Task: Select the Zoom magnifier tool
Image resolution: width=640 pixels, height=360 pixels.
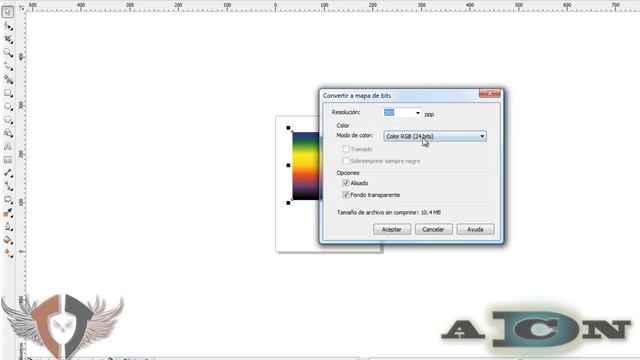Action: pyautogui.click(x=8, y=53)
